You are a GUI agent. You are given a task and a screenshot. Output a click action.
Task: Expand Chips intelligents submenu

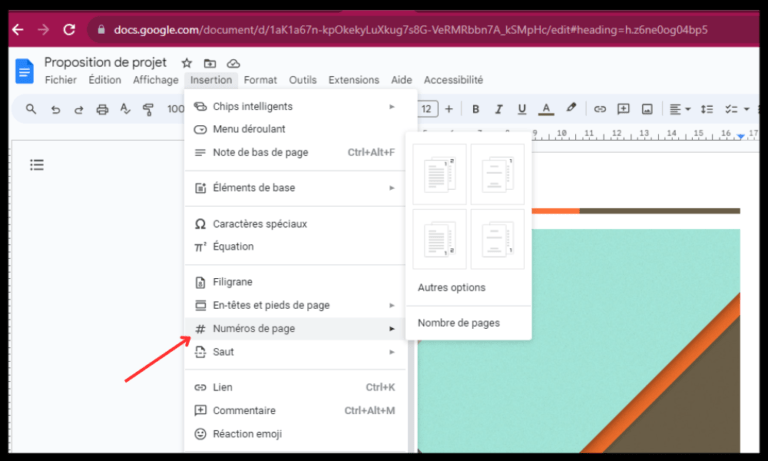coord(295,106)
